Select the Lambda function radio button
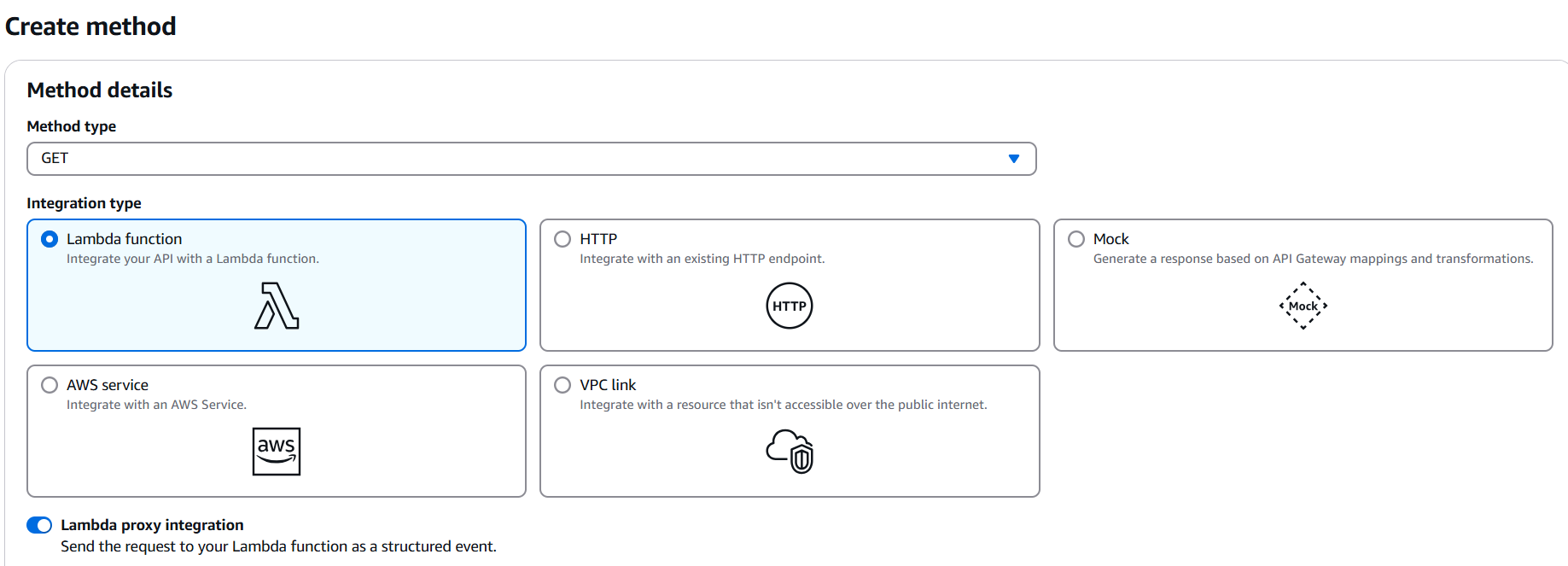The image size is (1568, 566). [50, 239]
